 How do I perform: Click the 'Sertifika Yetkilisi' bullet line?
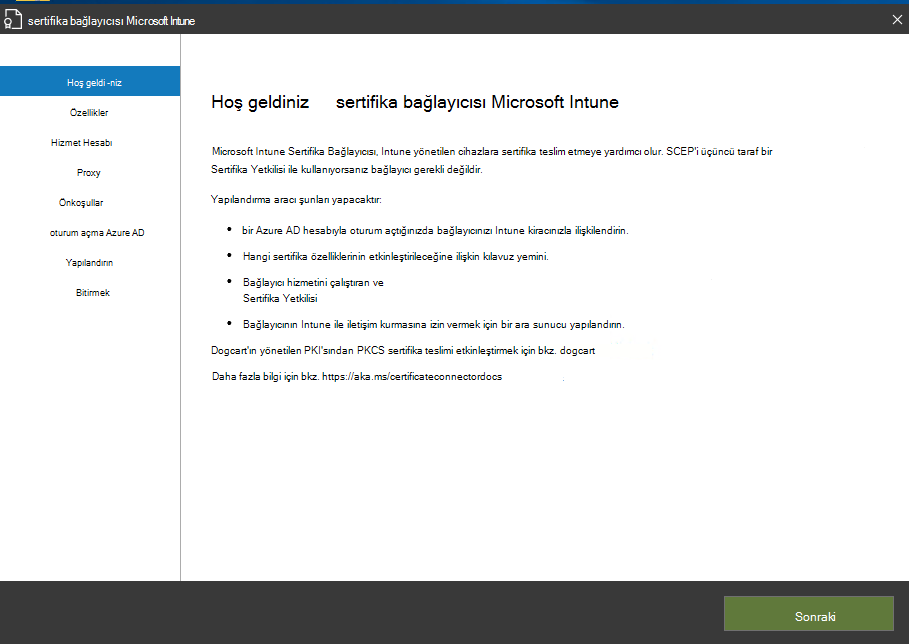280,299
